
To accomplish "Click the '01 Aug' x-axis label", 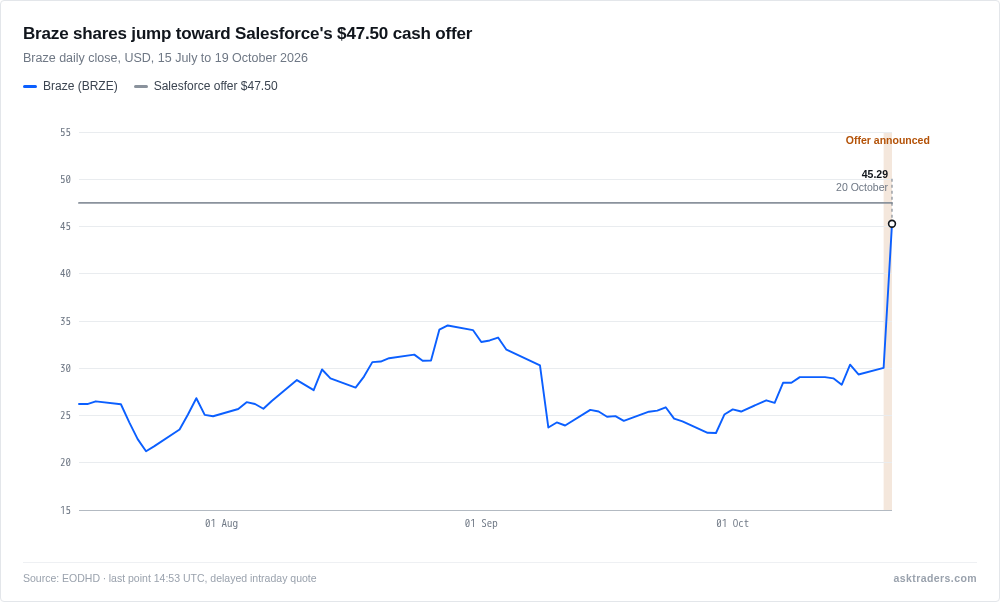I will tap(221, 524).
